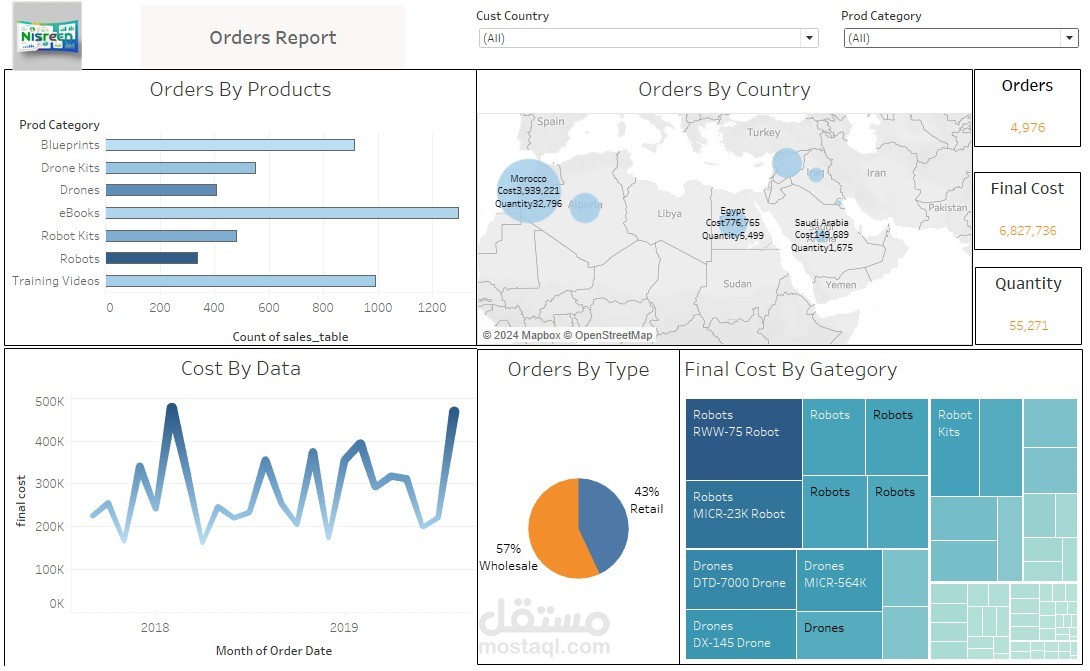Click the 57% Wholesale label
This screenshot has width=1090, height=671.
tap(508, 557)
